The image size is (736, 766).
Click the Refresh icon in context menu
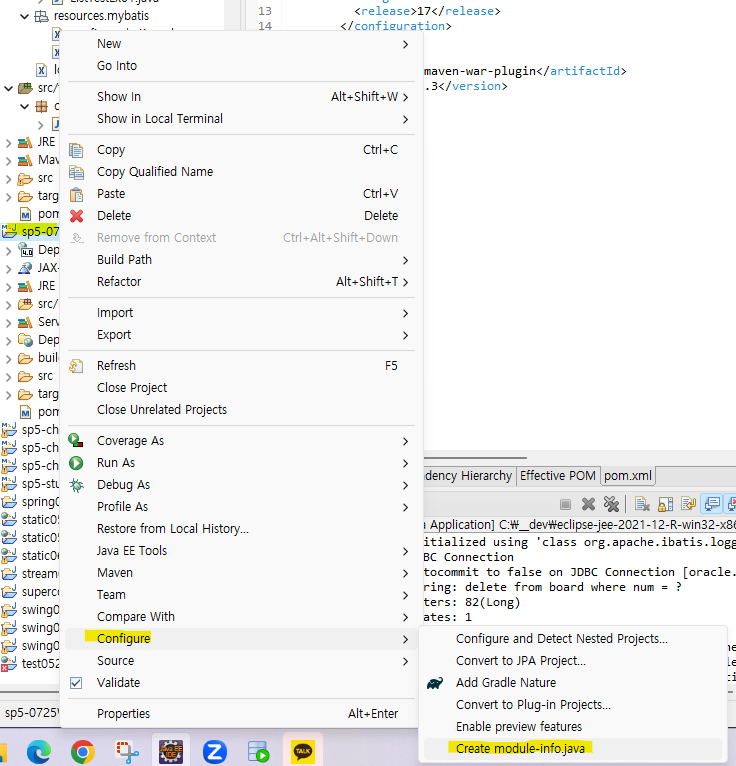coord(76,366)
